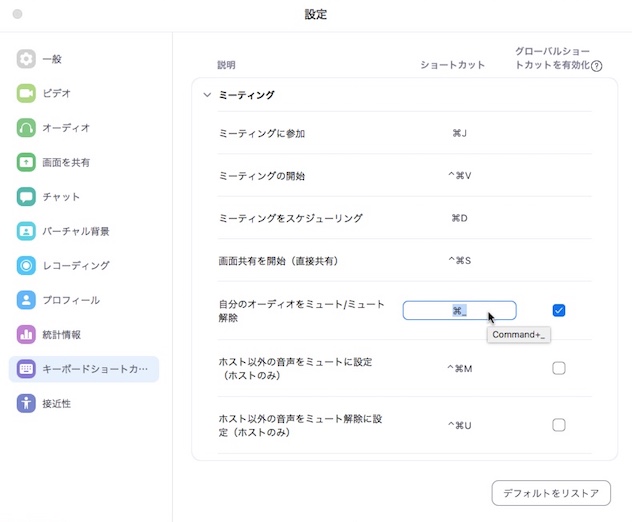Viewport: 632px width, 522px height.
Task: Select the ビデオ video camera icon
Action: point(26,93)
